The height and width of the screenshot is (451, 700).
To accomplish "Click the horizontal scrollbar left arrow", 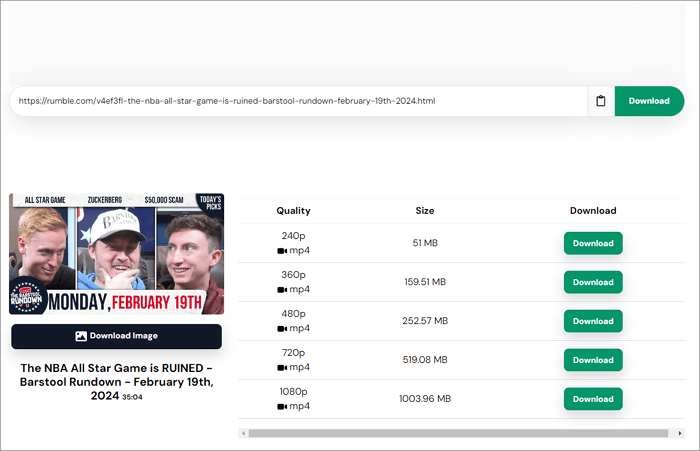I will 243,433.
